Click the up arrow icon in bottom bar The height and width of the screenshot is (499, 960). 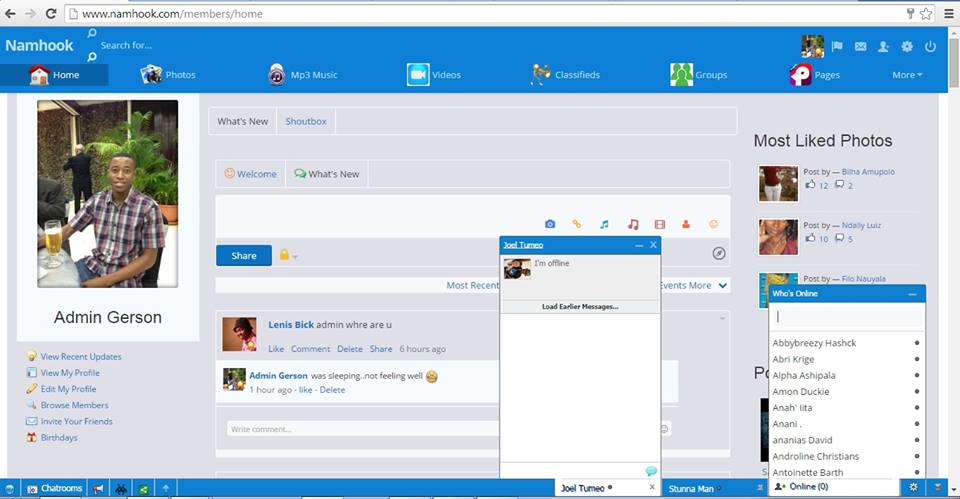click(165, 489)
